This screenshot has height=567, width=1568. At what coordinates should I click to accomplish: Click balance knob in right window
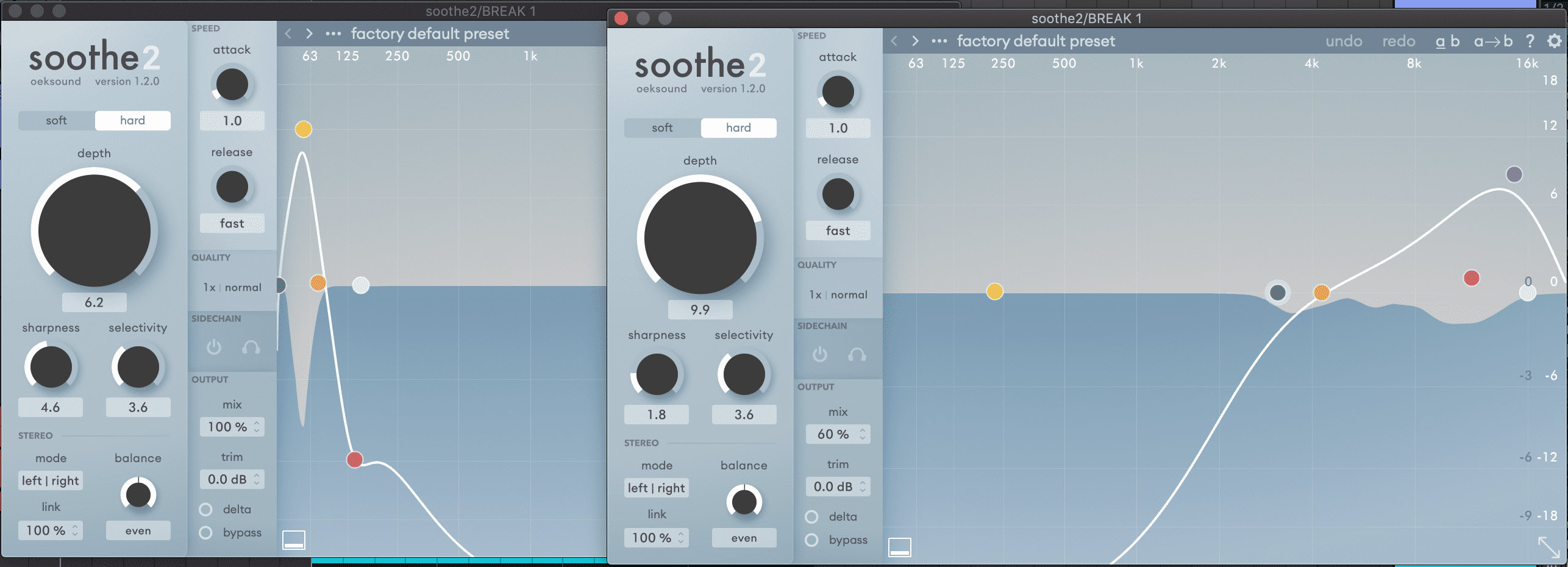[744, 502]
